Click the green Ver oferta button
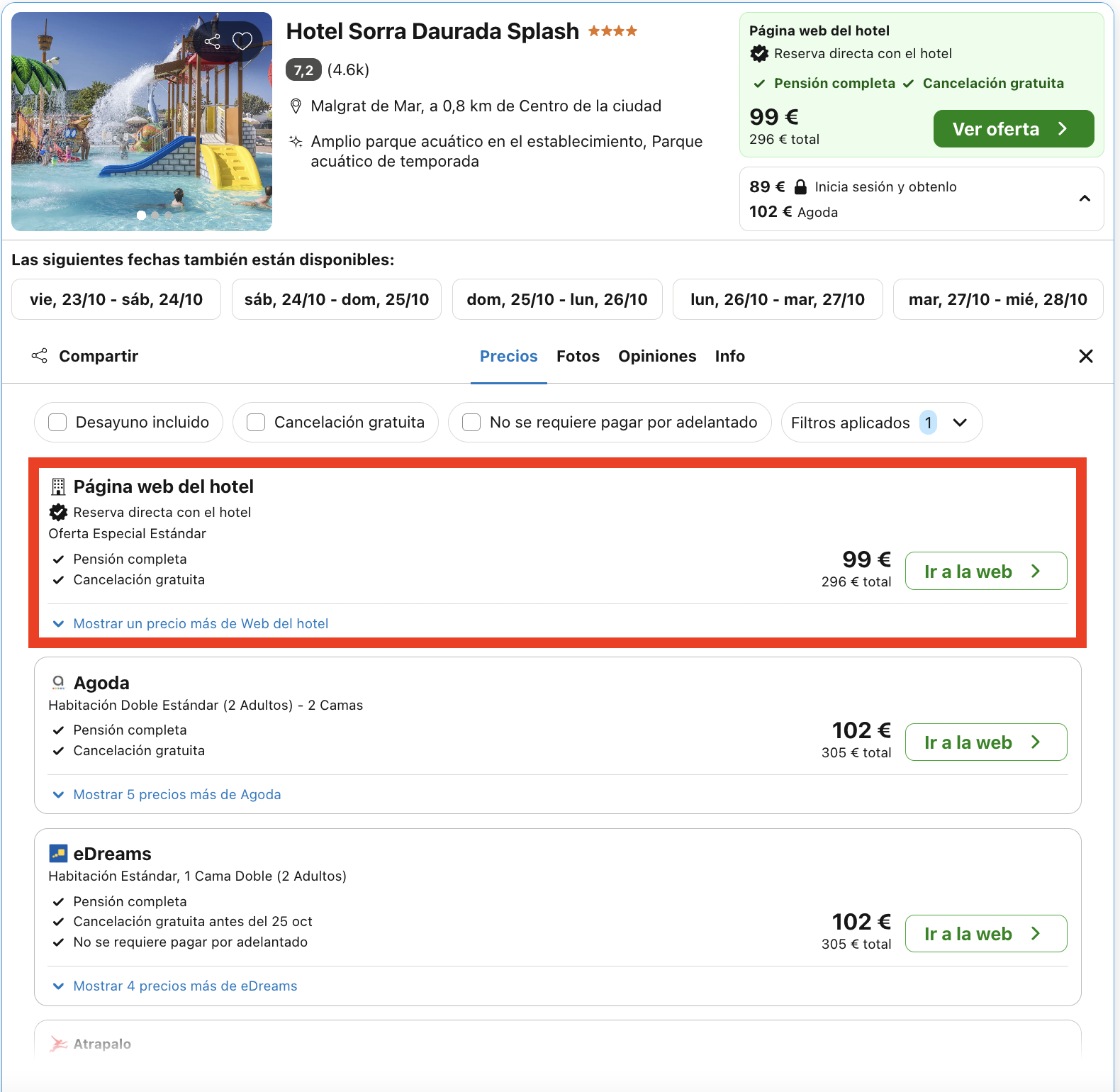Viewport: 1120px width, 1092px height. (1014, 129)
